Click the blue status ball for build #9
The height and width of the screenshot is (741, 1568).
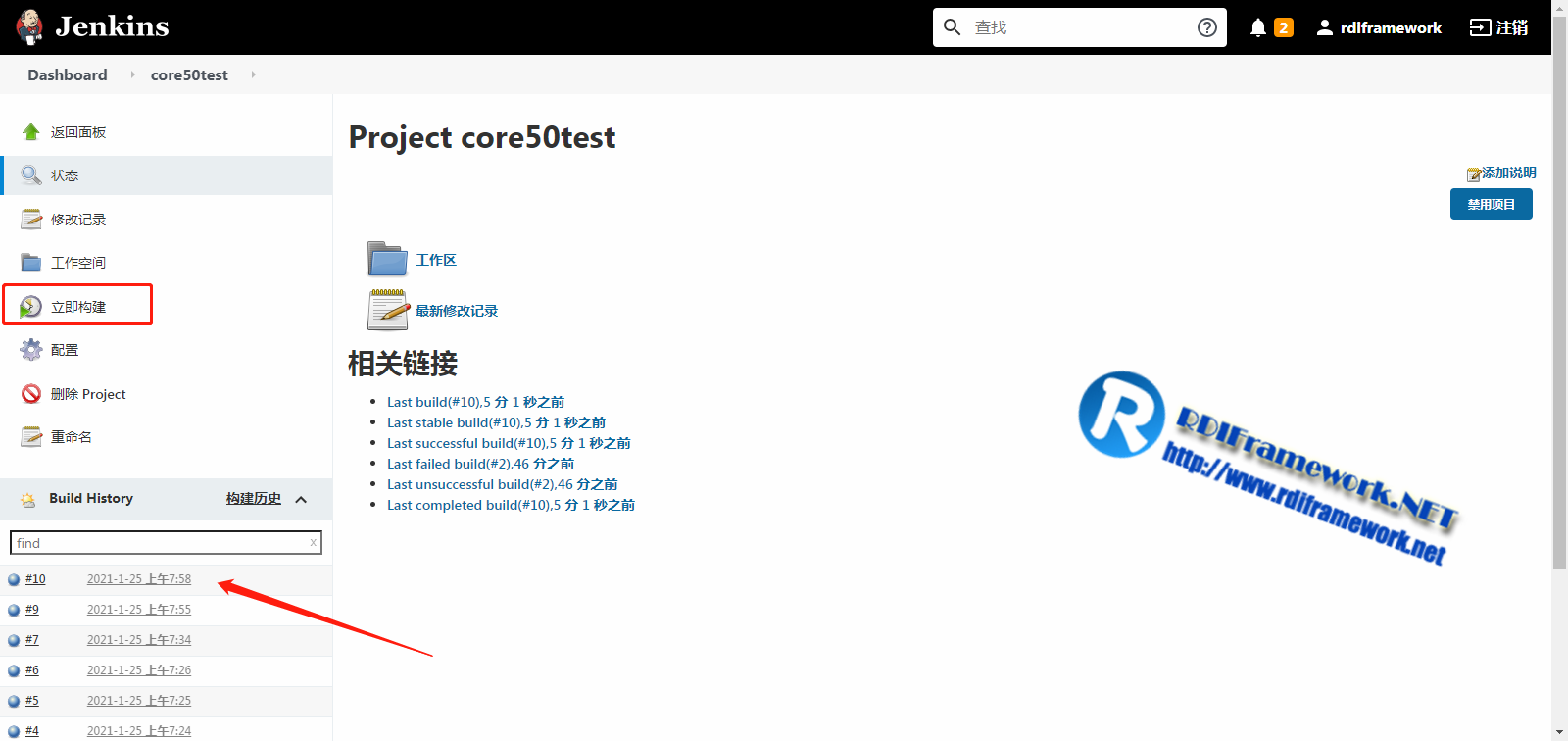[x=14, y=611]
